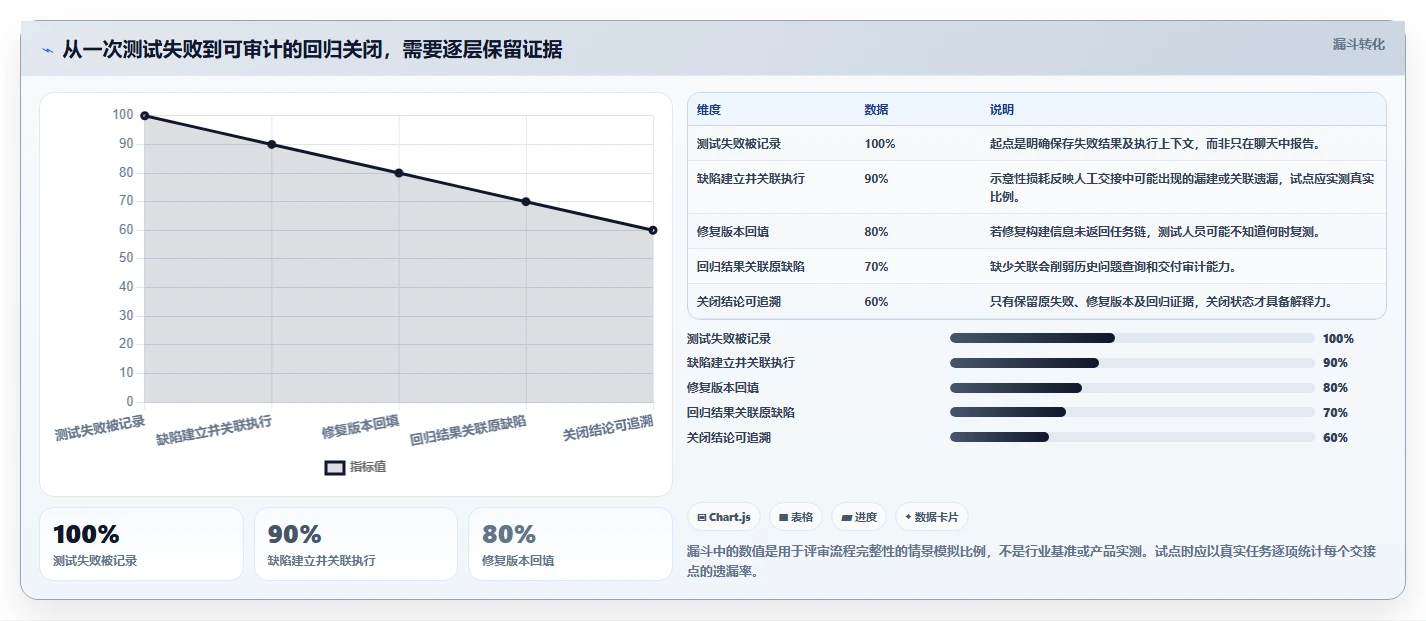1426x621 pixels.
Task: Click the x-axis label 修复版本回填
Action: (360, 426)
